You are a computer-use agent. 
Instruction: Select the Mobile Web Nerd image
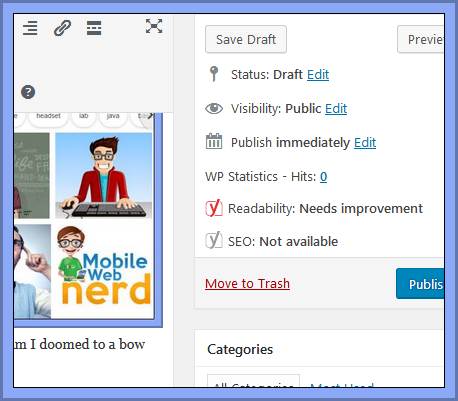[103, 270]
